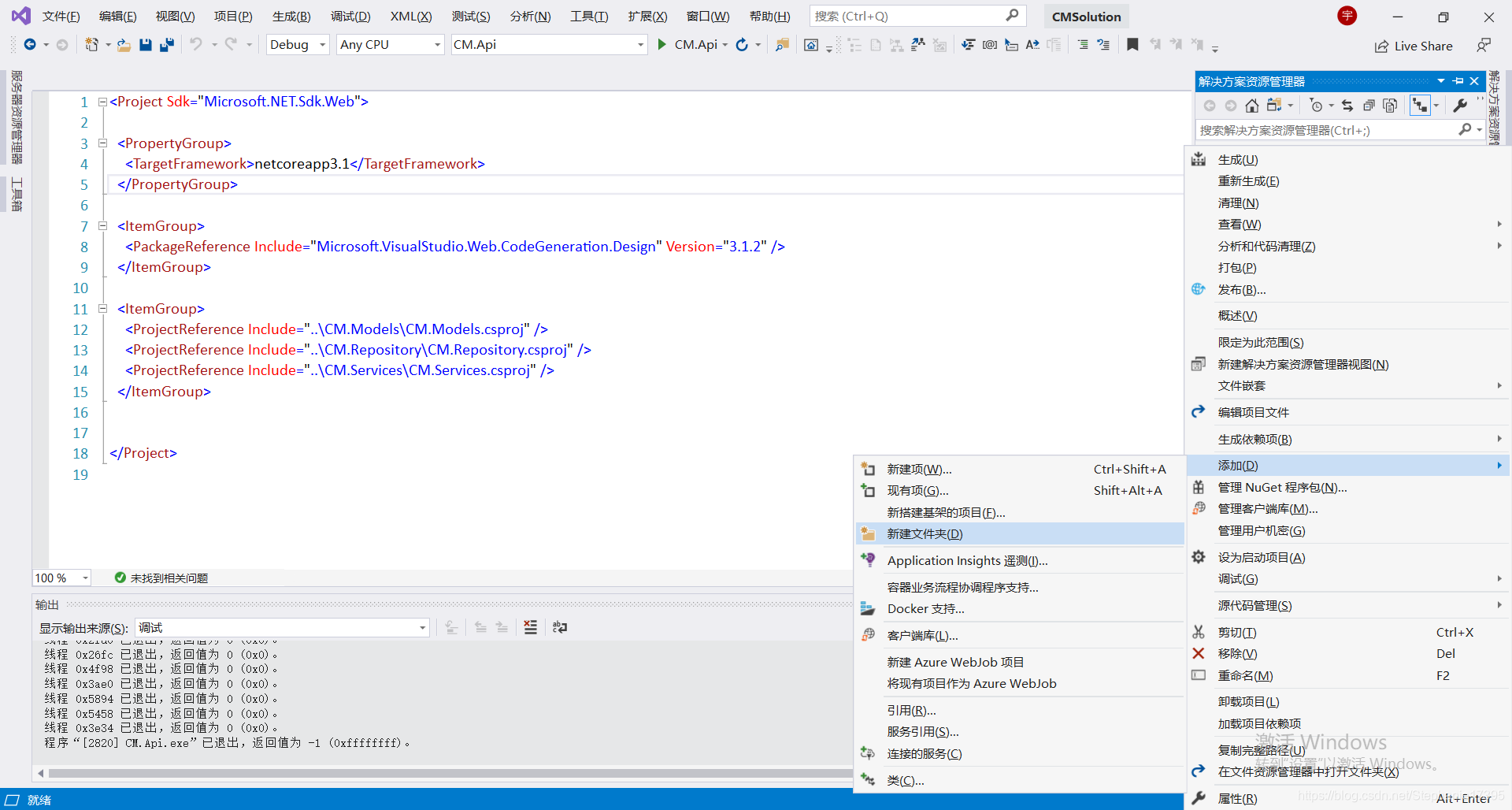Click the refresh browser link icon
Viewport: 1512px width, 810px height.
tap(742, 45)
